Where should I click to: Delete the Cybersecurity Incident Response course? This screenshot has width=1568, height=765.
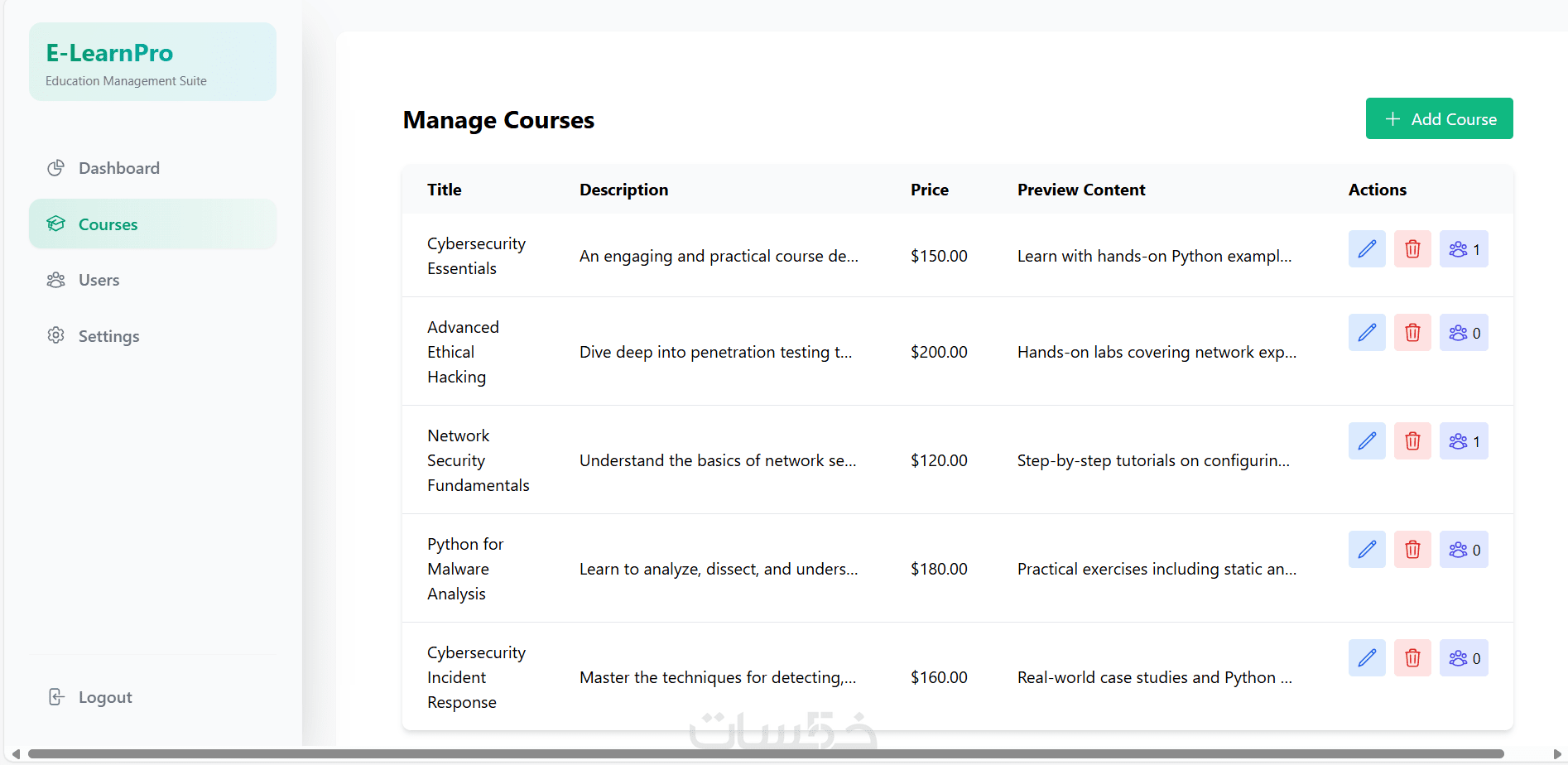[1412, 658]
